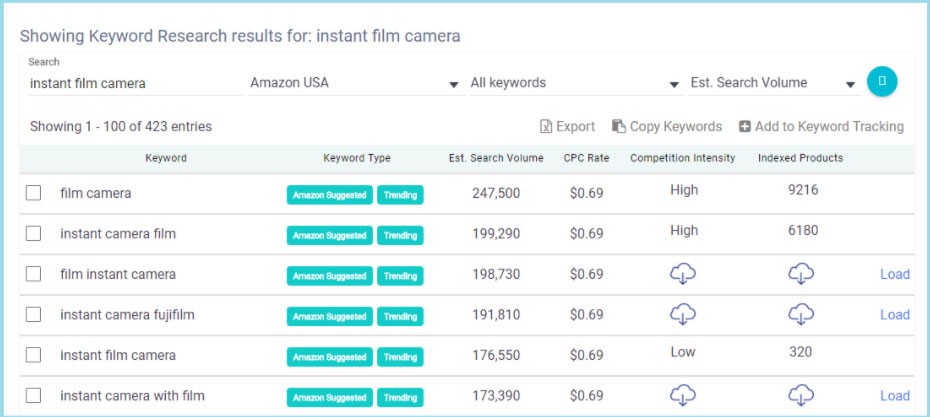Export the keyword results
Screen dimensions: 930x417
click(x=567, y=127)
